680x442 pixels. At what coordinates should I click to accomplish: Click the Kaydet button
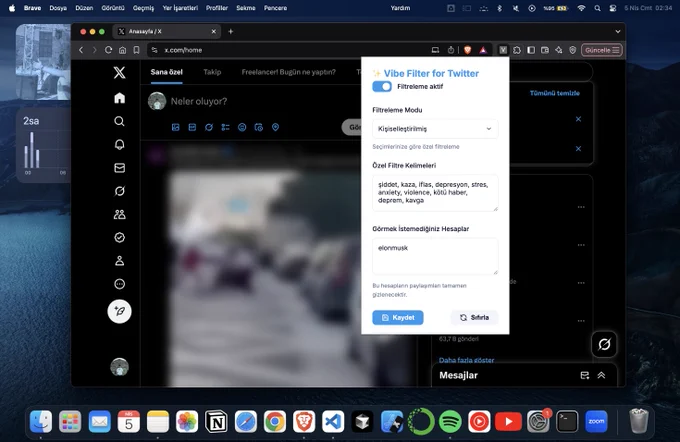tap(398, 318)
